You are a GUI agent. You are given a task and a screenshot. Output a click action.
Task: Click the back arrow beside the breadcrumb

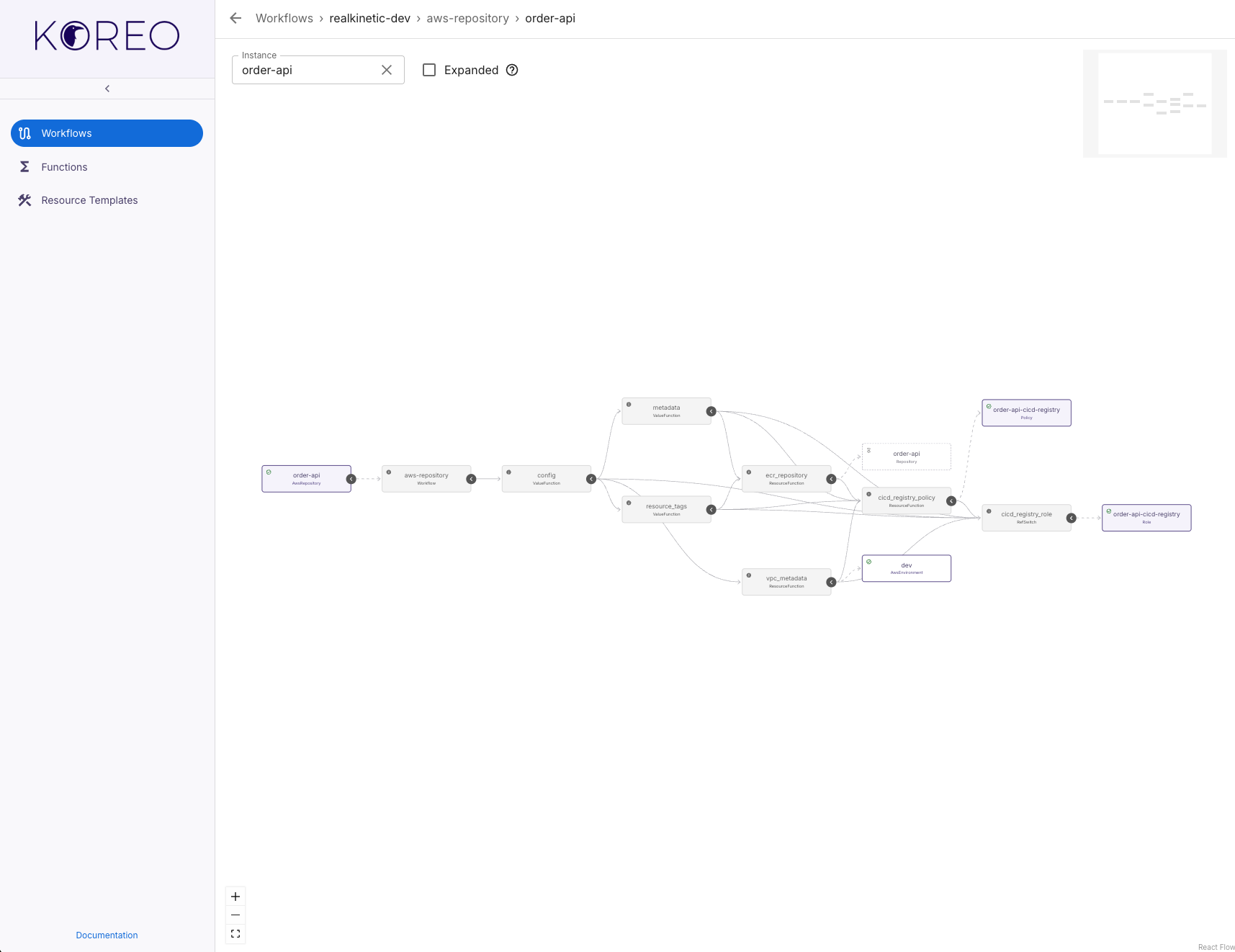tap(235, 18)
